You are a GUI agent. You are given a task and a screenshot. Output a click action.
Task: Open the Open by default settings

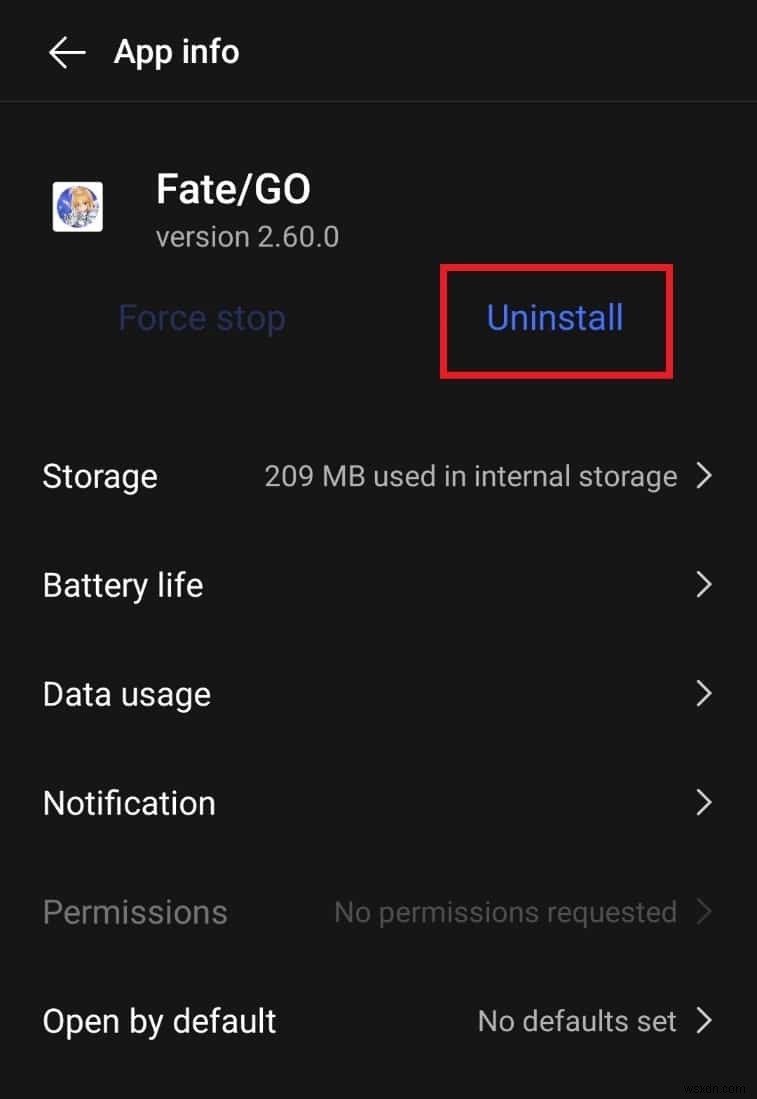point(159,1021)
